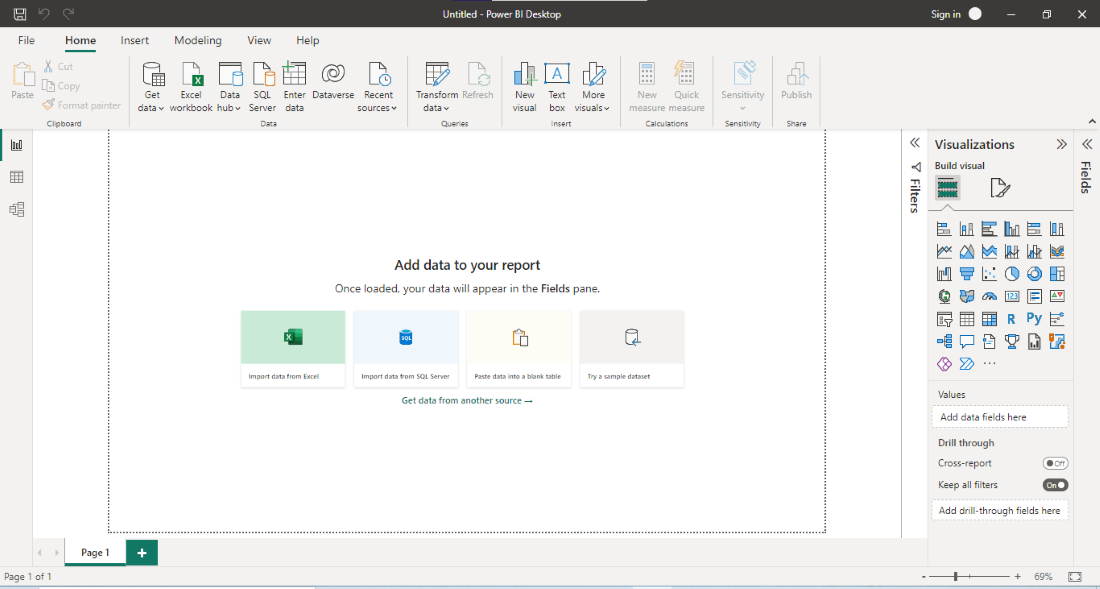Click the Save icon in title bar
The height and width of the screenshot is (589, 1100).
click(x=20, y=14)
